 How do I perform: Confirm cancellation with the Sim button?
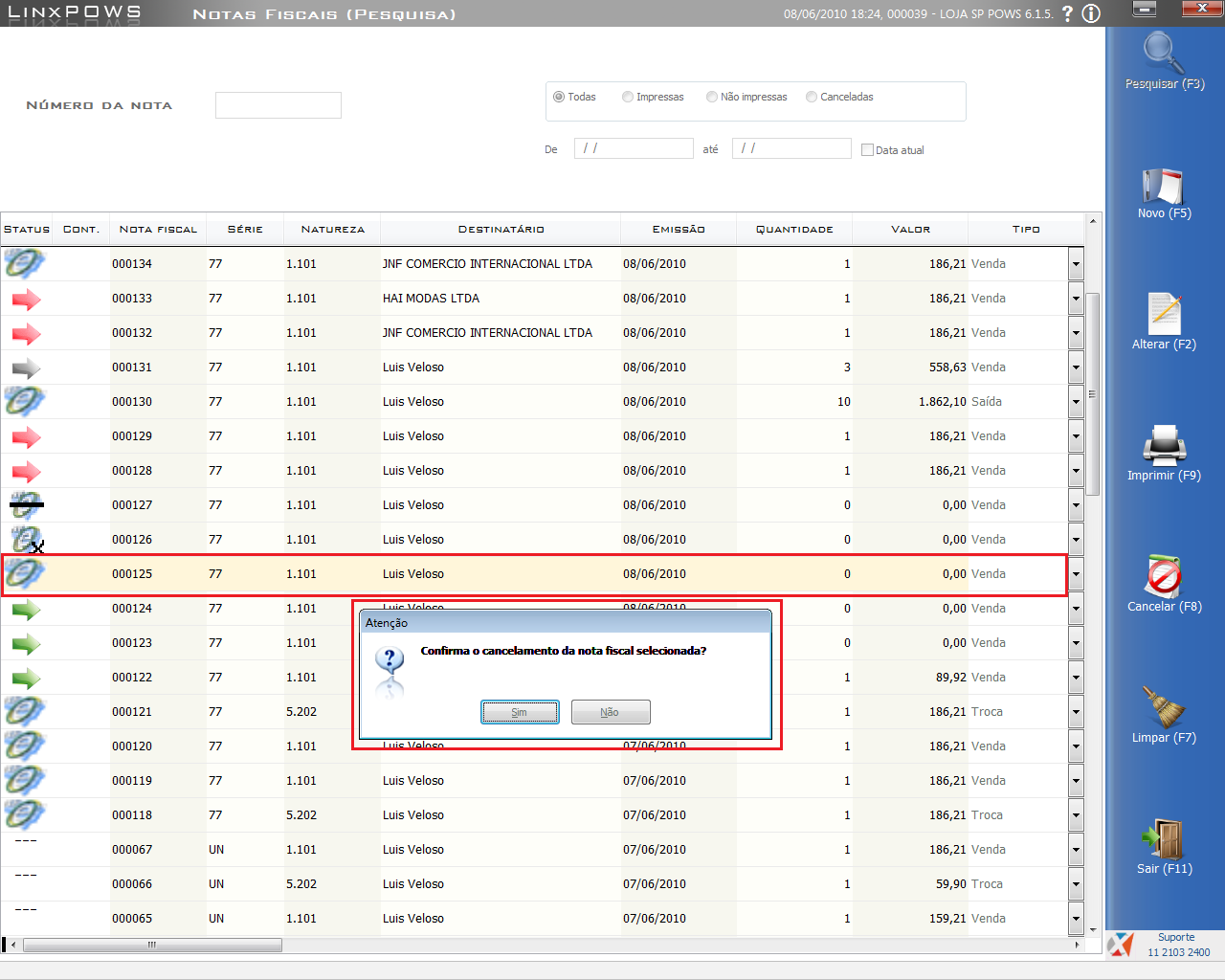click(520, 712)
